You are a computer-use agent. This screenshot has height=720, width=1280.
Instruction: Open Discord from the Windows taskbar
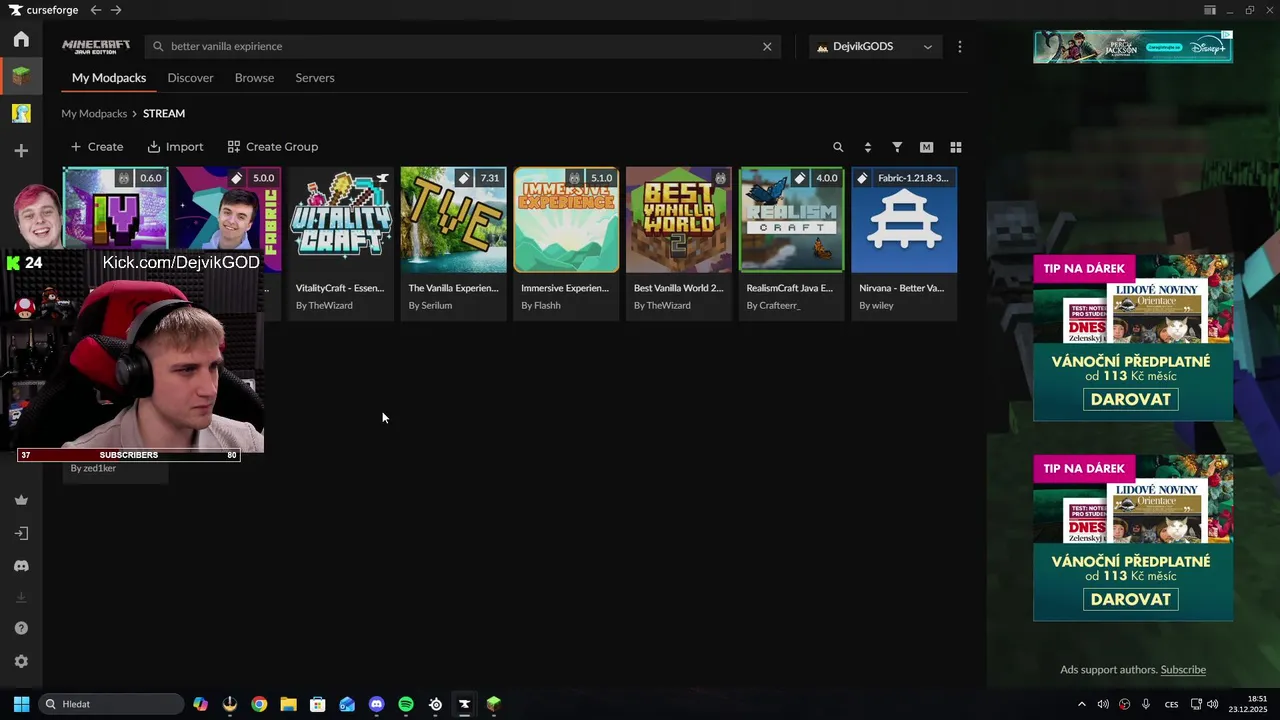(x=376, y=704)
